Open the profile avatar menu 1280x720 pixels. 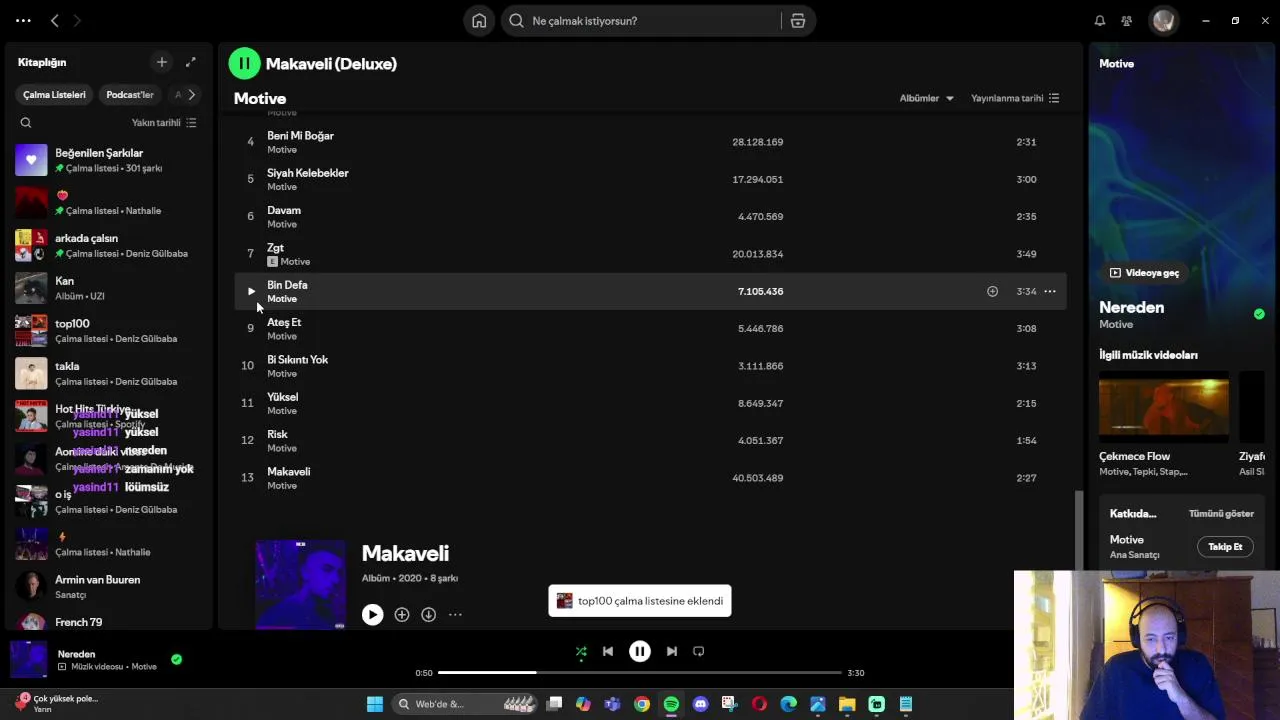(x=1163, y=21)
